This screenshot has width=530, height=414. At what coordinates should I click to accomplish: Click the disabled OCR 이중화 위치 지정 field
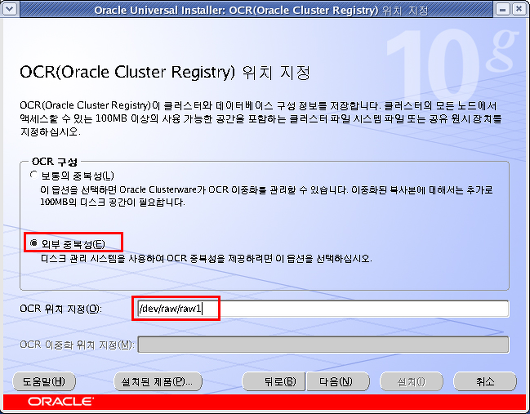(x=323, y=345)
